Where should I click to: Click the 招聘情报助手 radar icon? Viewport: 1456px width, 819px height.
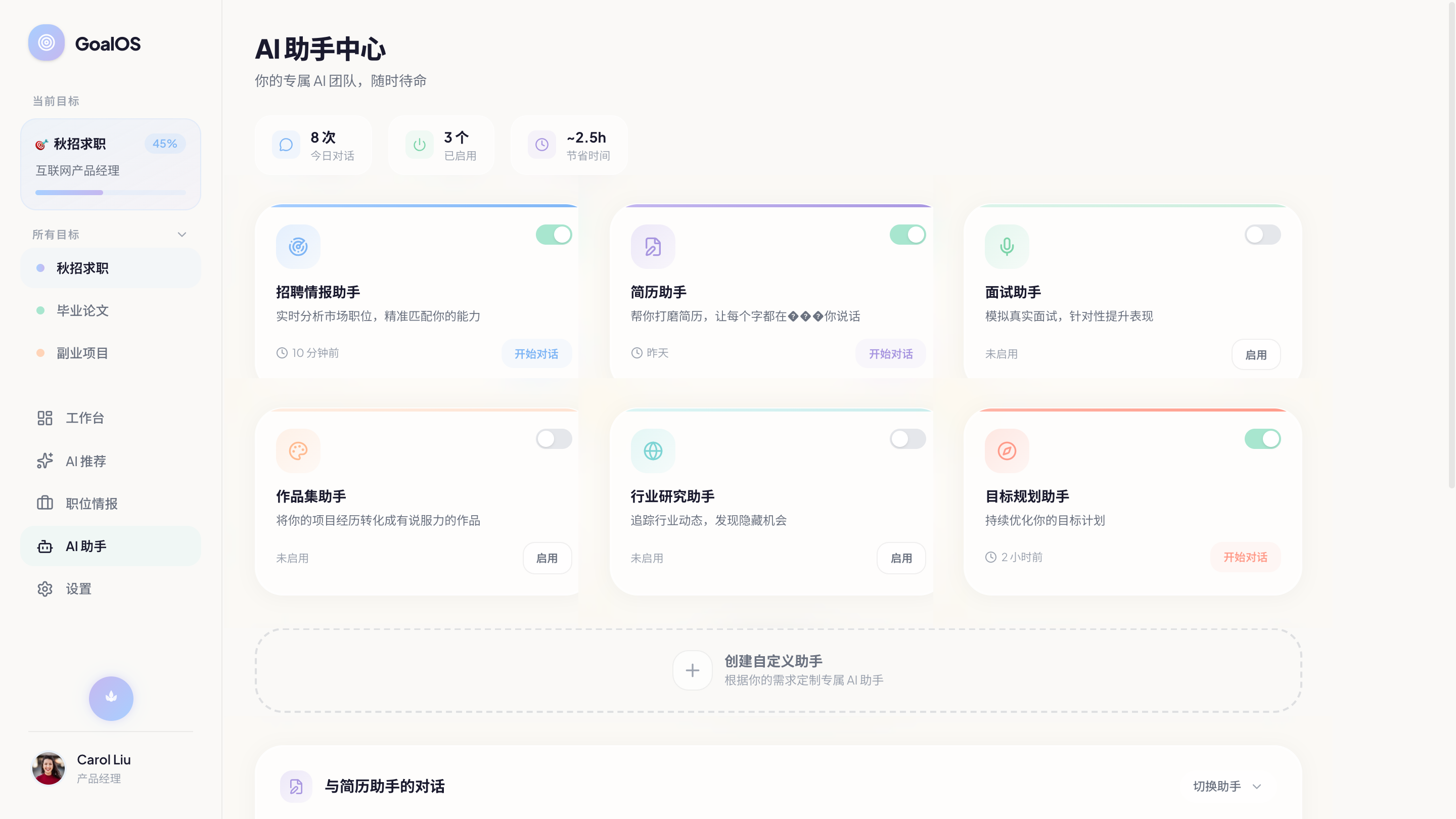(298, 246)
